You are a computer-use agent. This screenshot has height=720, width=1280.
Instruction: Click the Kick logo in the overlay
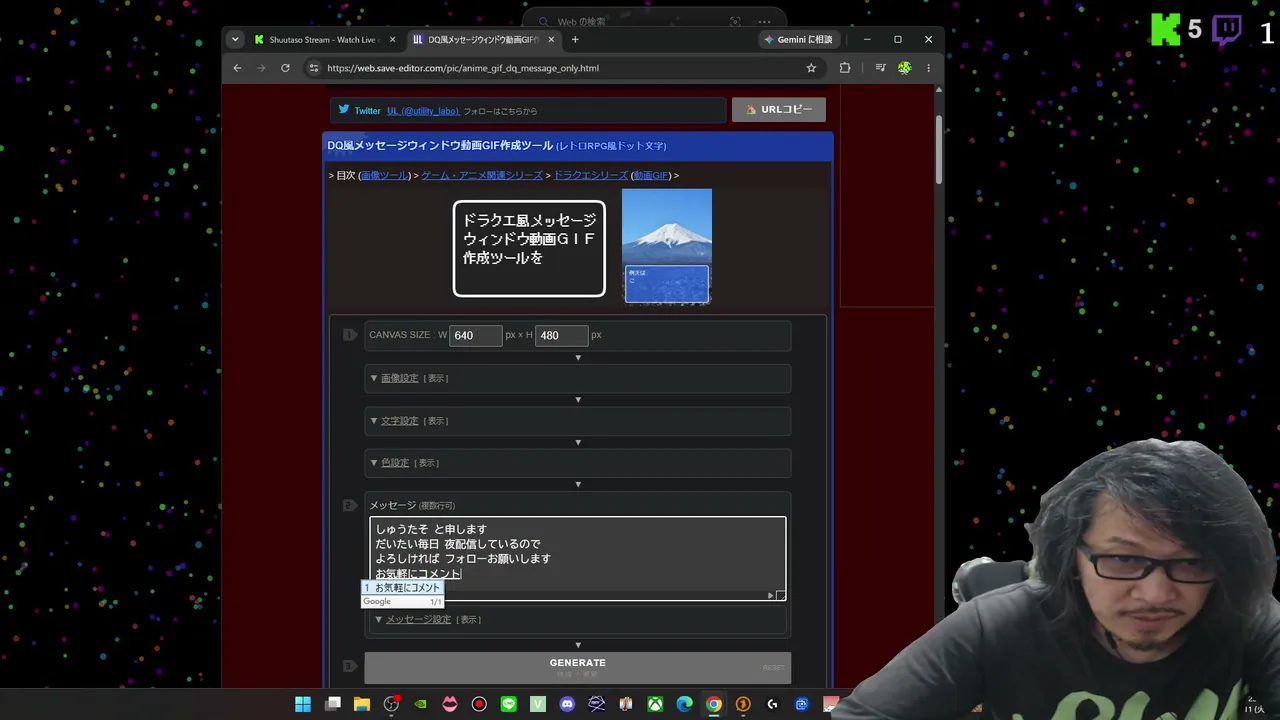[1166, 30]
